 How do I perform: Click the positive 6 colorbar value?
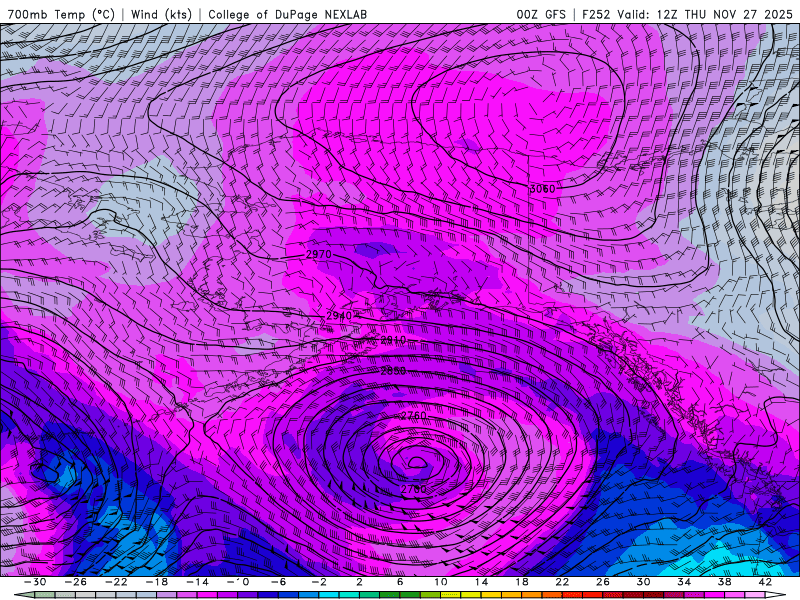400,582
